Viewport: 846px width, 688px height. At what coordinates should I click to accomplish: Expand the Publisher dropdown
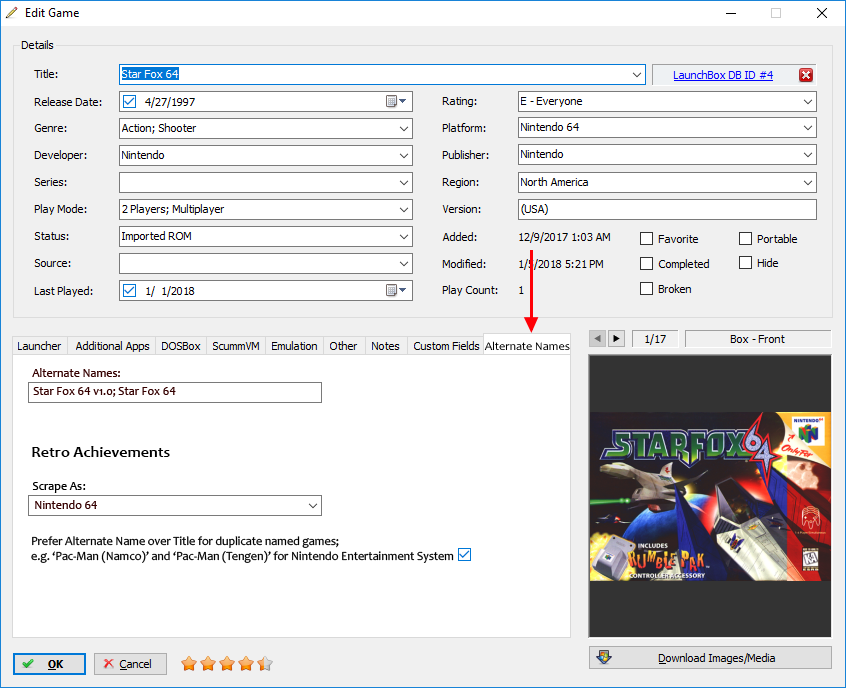pyautogui.click(x=808, y=155)
